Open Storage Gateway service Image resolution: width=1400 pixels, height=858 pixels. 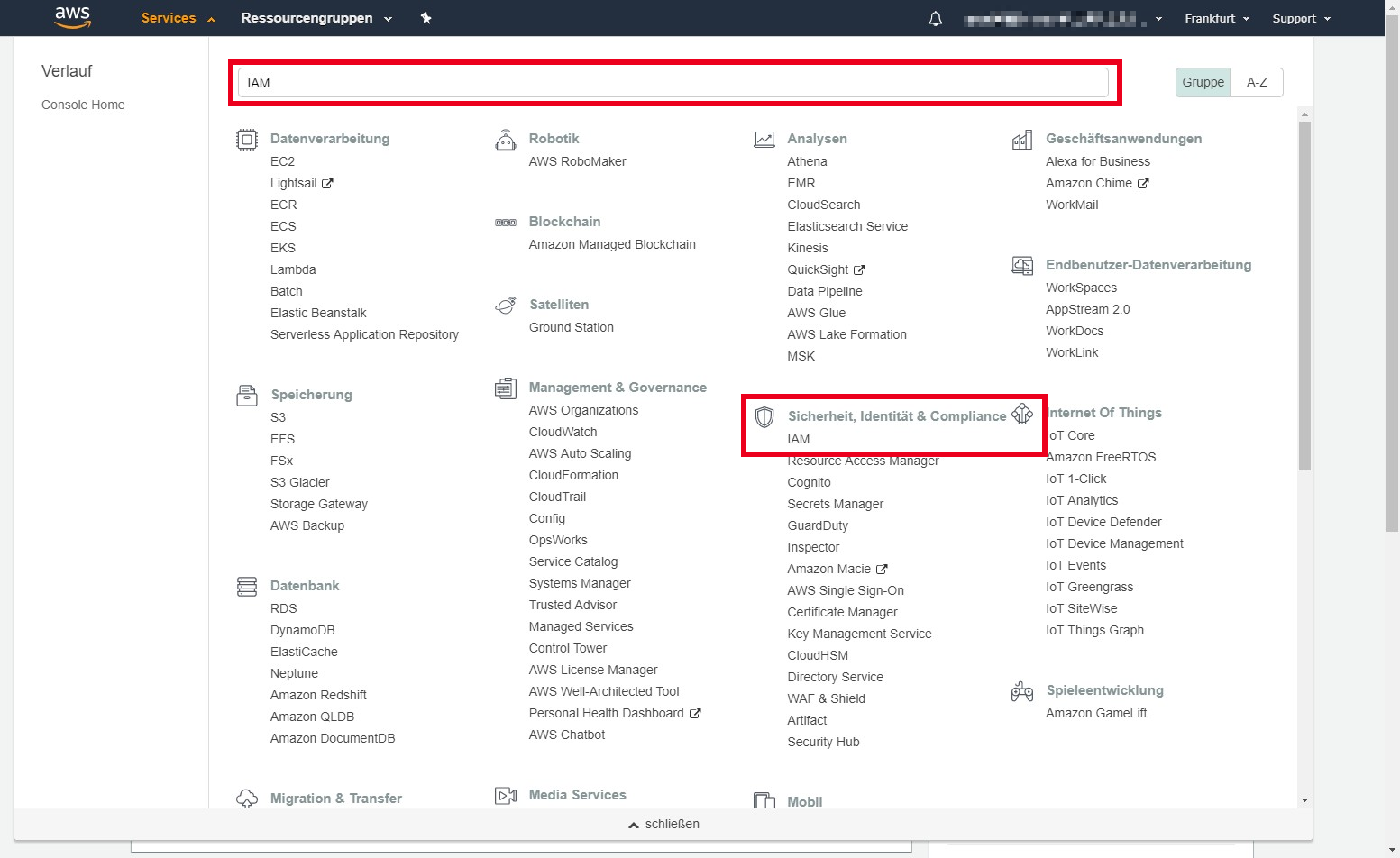click(x=319, y=504)
